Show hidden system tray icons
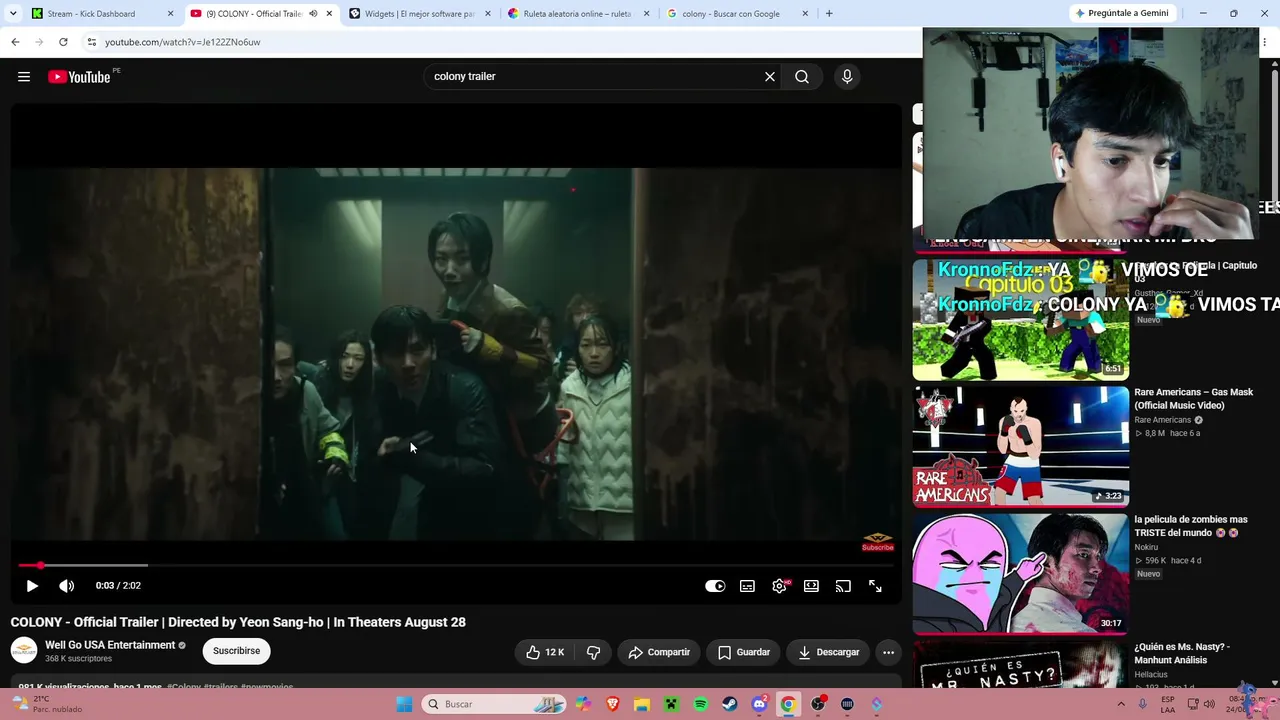This screenshot has width=1280, height=720. coord(1121,704)
